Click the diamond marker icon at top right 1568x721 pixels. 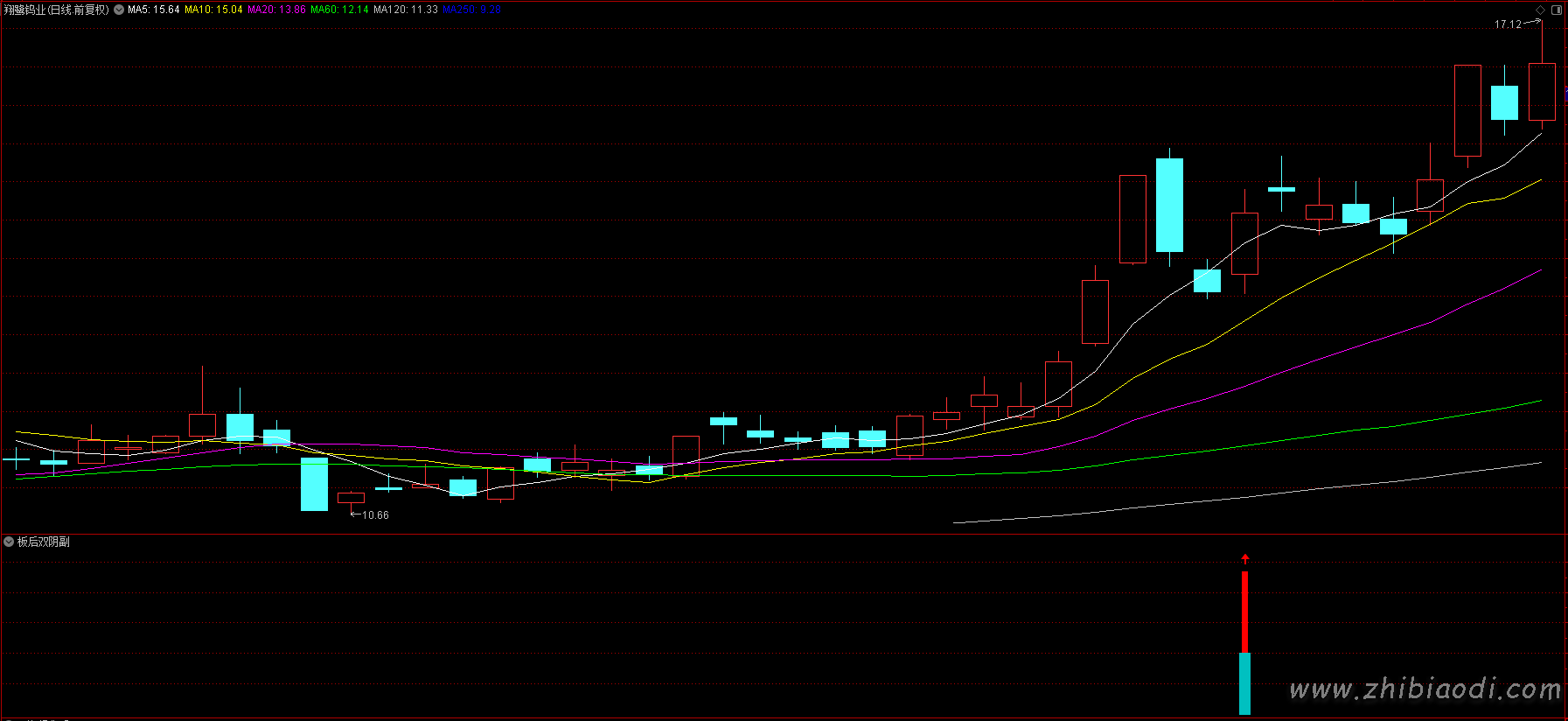pos(1540,10)
